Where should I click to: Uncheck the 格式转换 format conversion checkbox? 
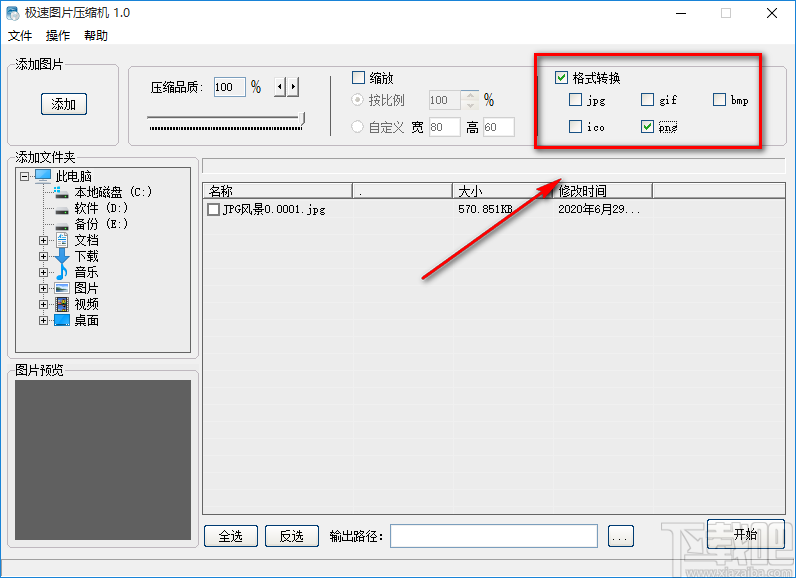[x=561, y=78]
